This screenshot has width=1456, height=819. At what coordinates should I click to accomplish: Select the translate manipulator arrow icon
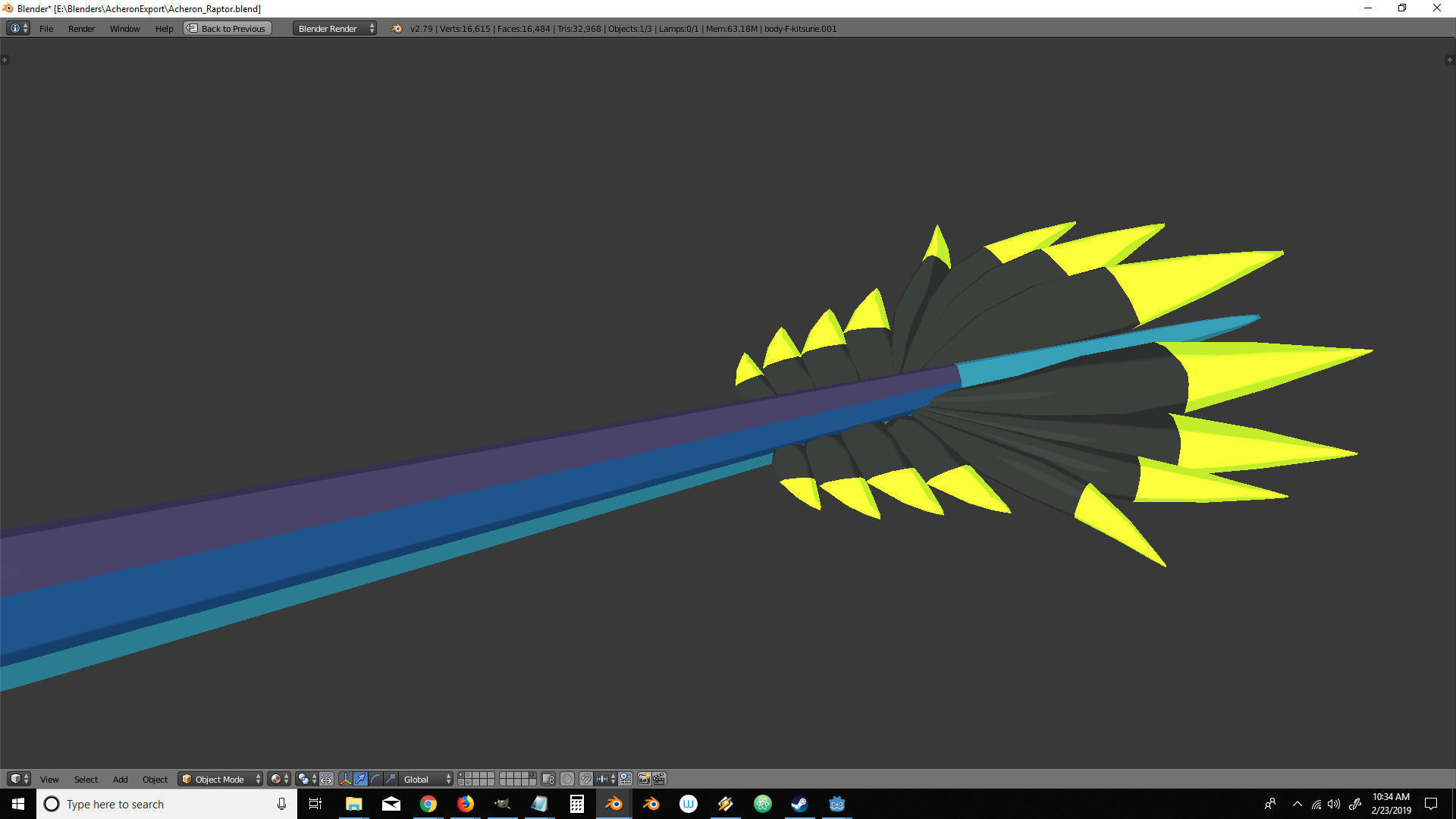360,779
